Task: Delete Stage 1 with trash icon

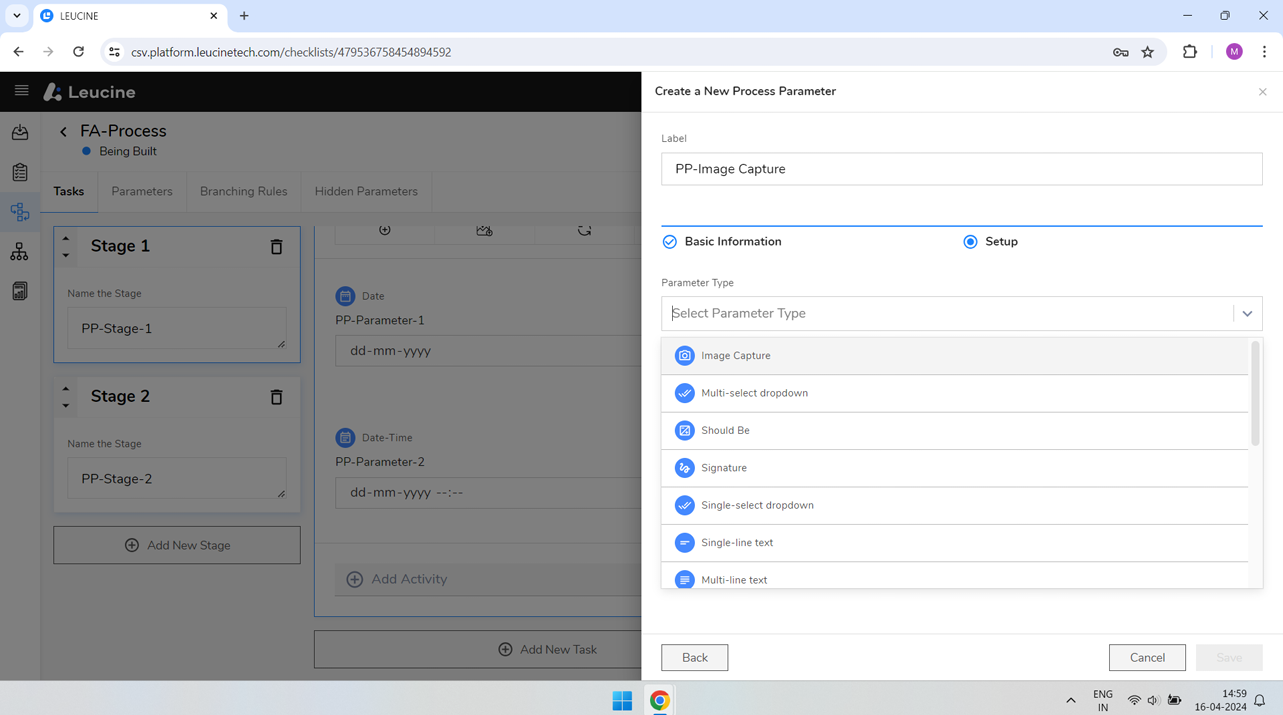Action: [x=277, y=246]
